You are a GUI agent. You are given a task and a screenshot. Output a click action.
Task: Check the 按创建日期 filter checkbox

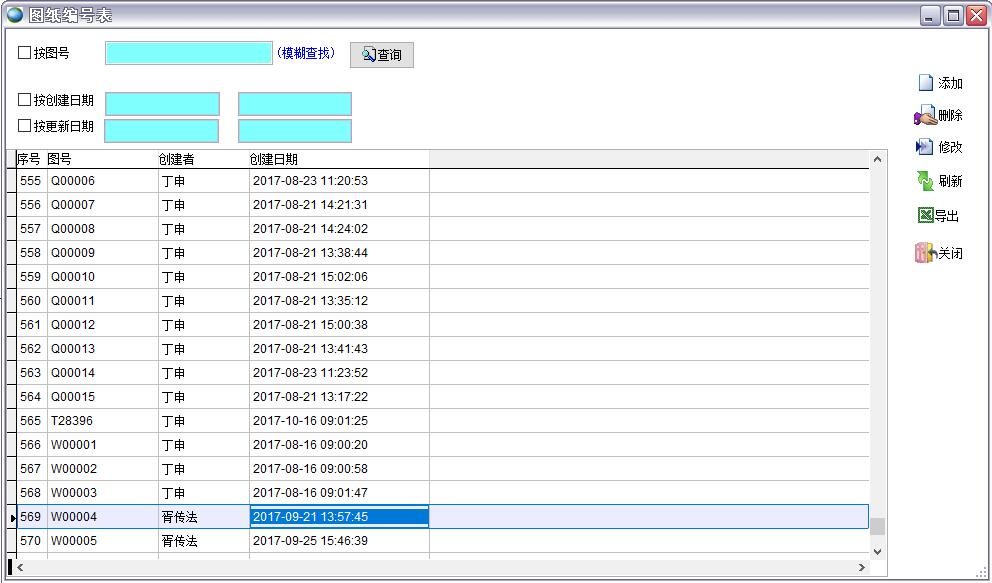point(25,100)
